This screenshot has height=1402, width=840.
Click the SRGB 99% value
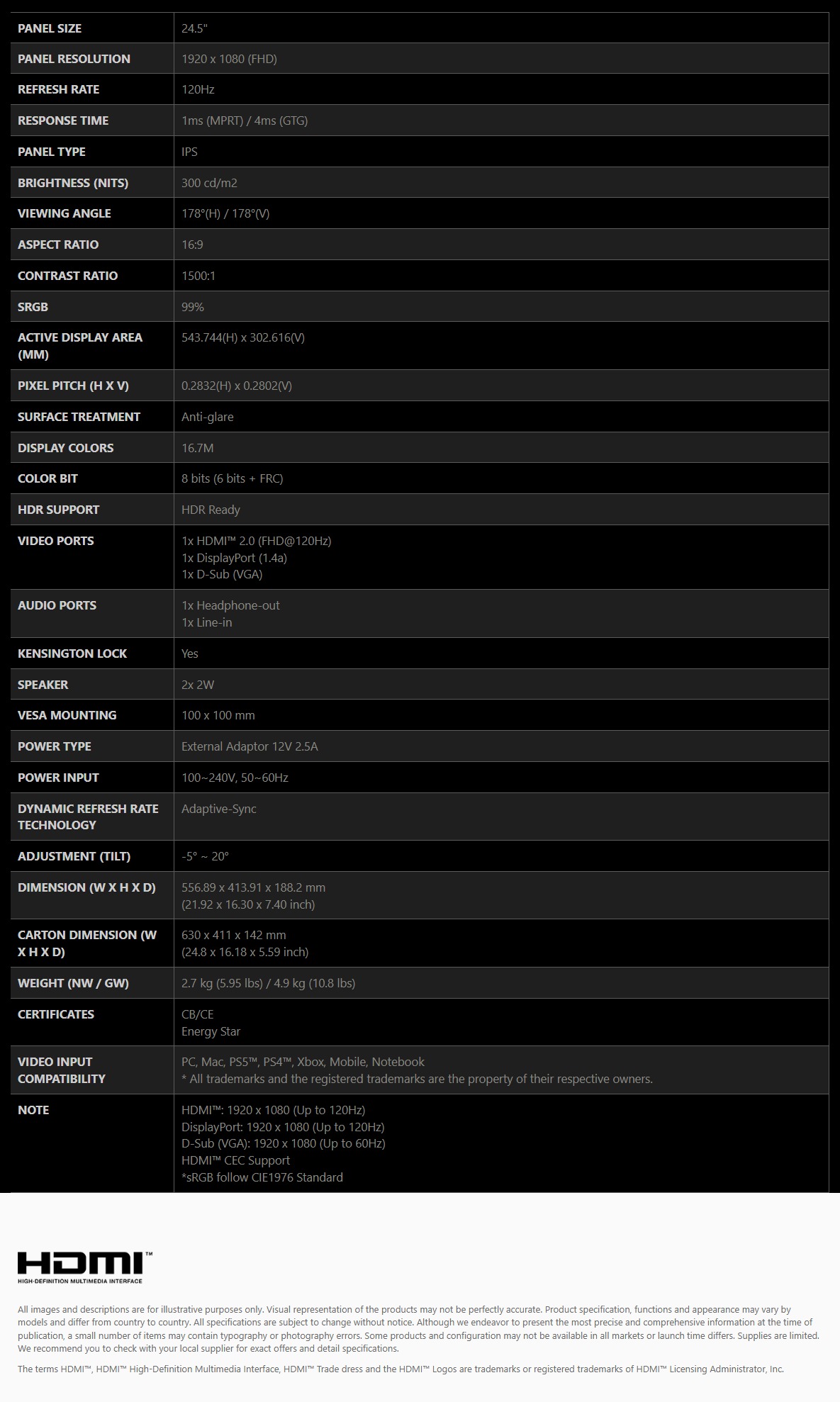click(193, 307)
